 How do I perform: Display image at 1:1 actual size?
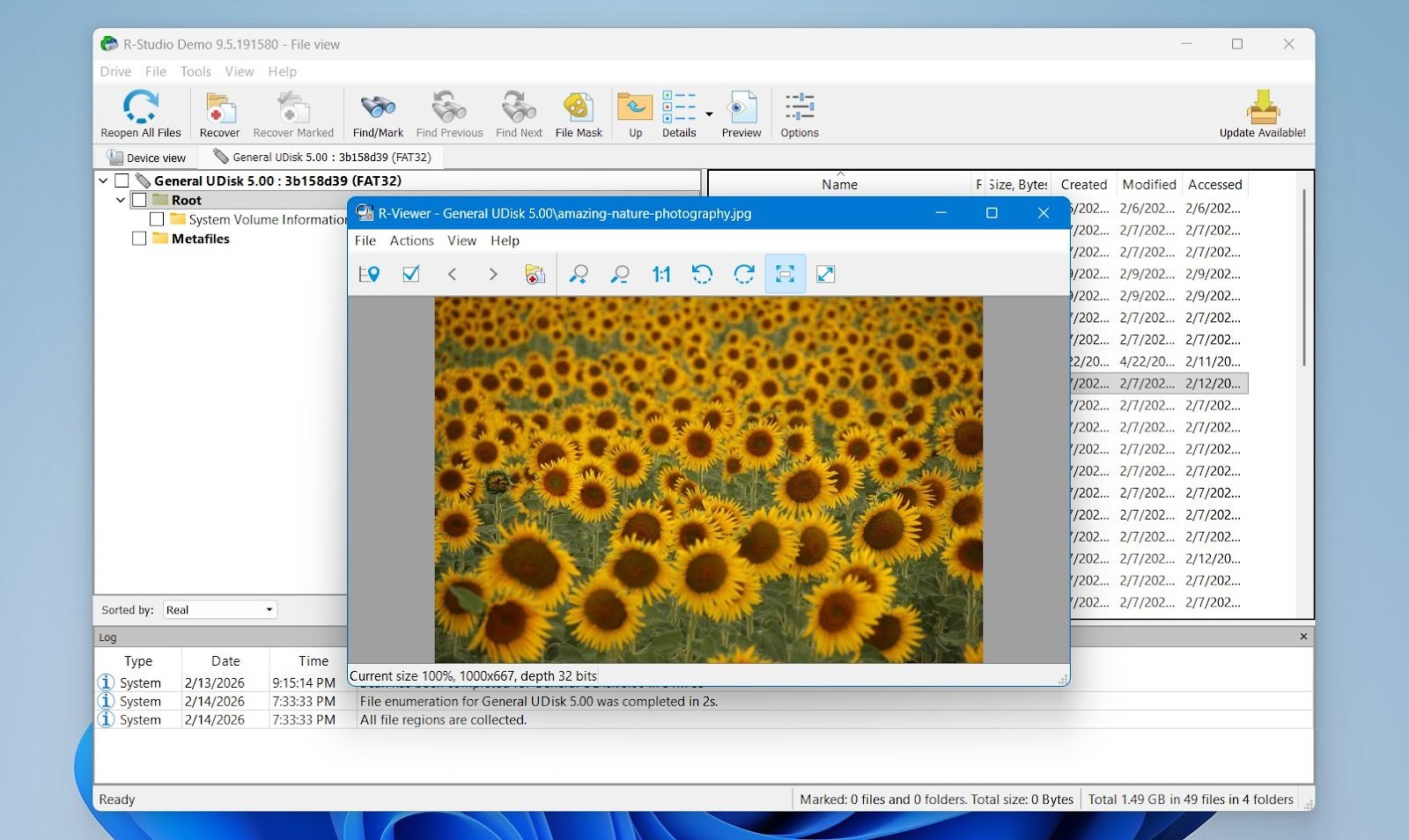pos(661,274)
